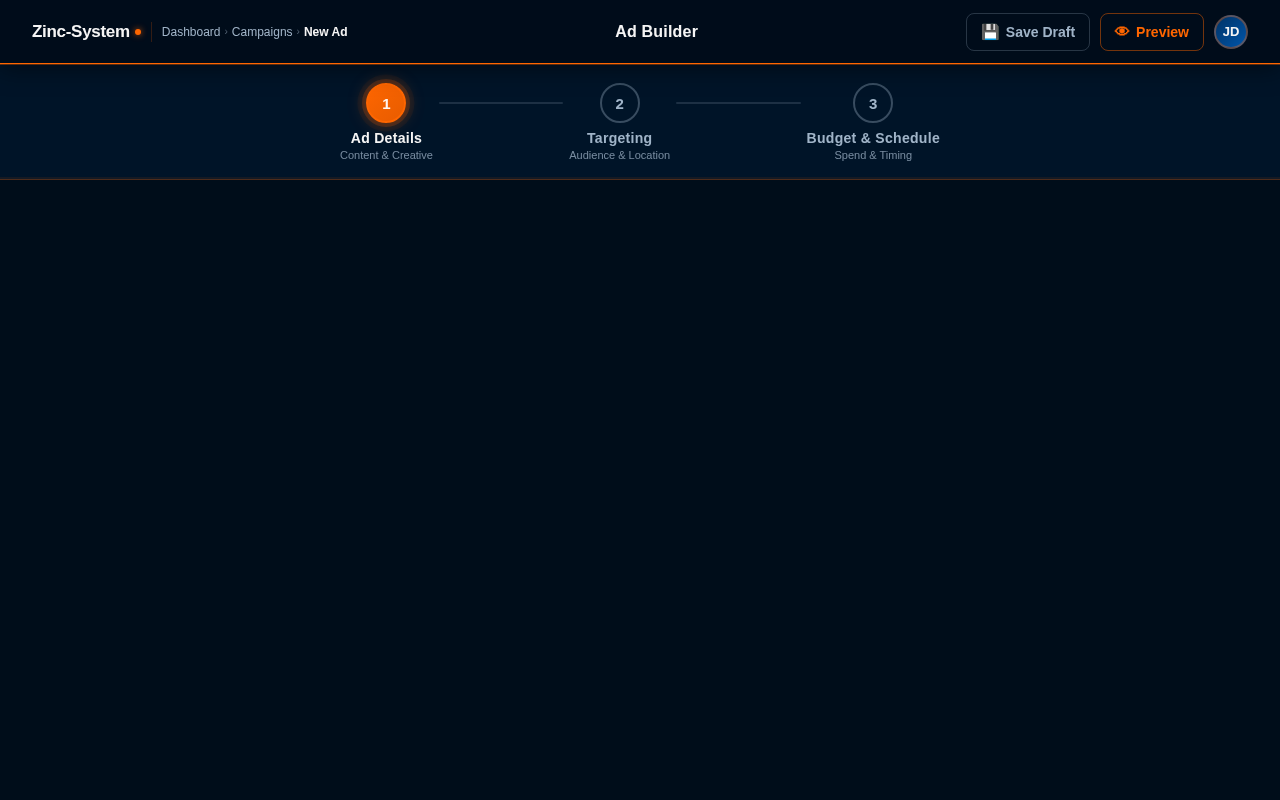This screenshot has height=800, width=1280.
Task: Click the step 1 circle indicator
Action: 385,103
